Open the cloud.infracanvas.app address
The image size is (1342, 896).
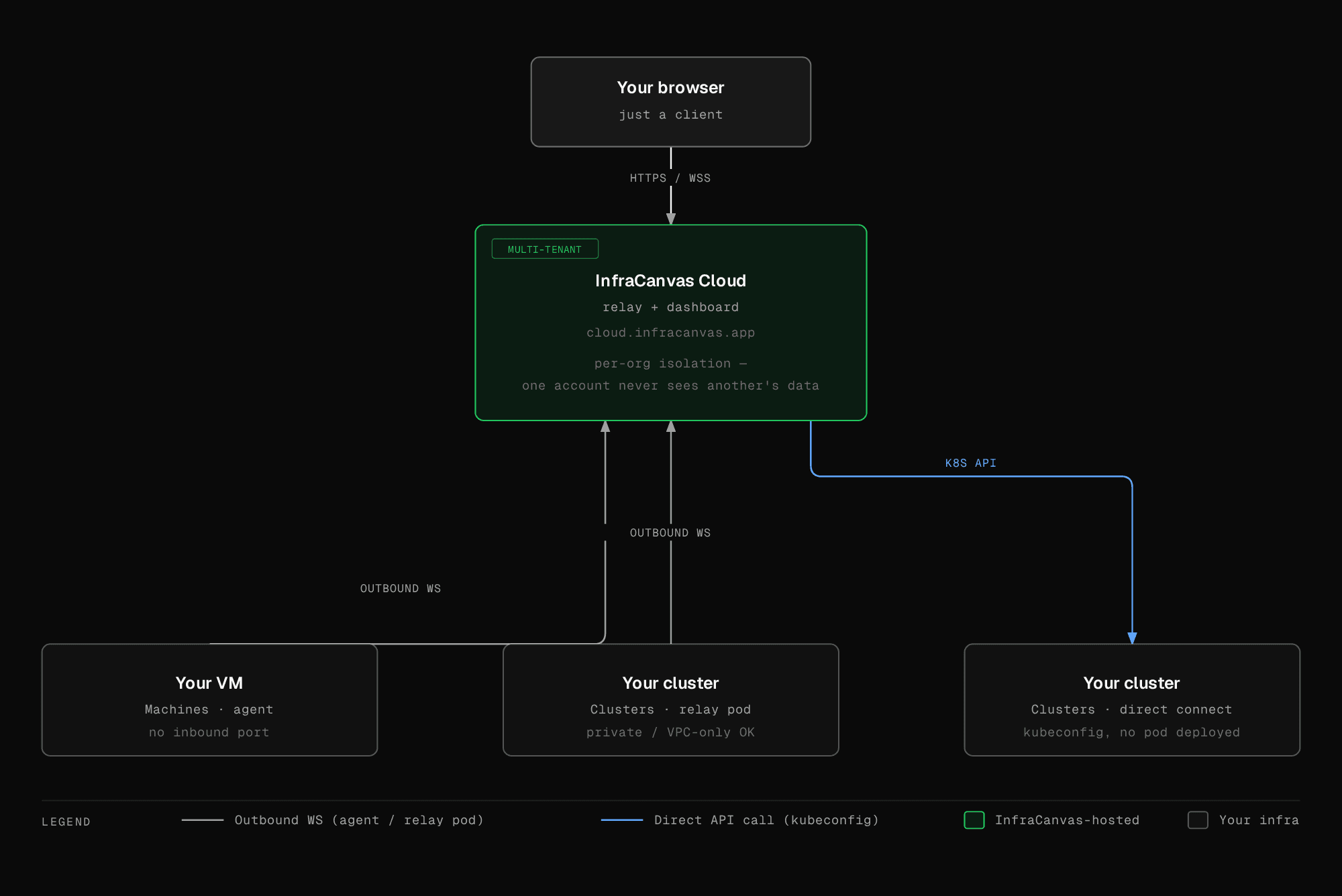click(670, 333)
